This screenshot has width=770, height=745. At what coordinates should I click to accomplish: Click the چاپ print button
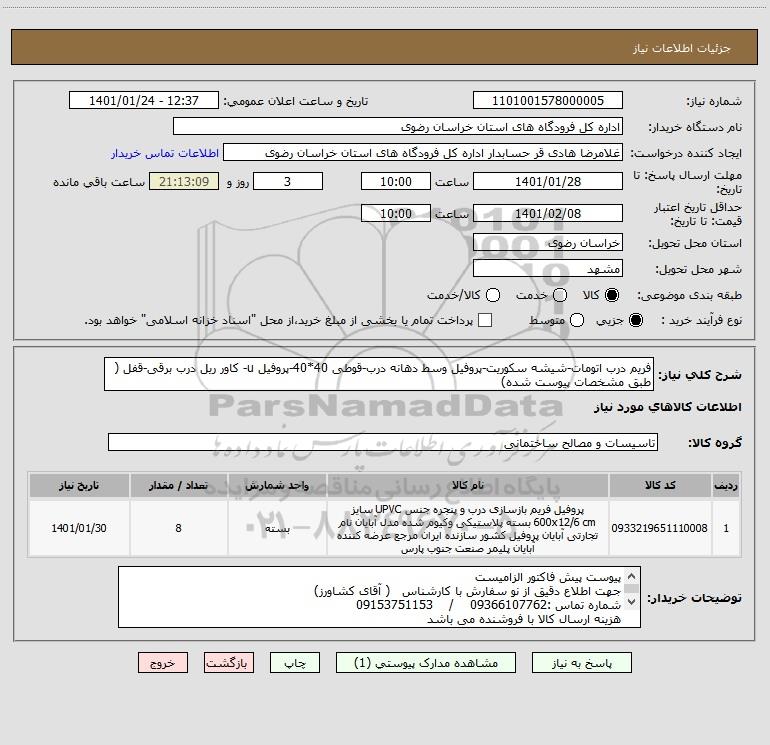(x=295, y=663)
